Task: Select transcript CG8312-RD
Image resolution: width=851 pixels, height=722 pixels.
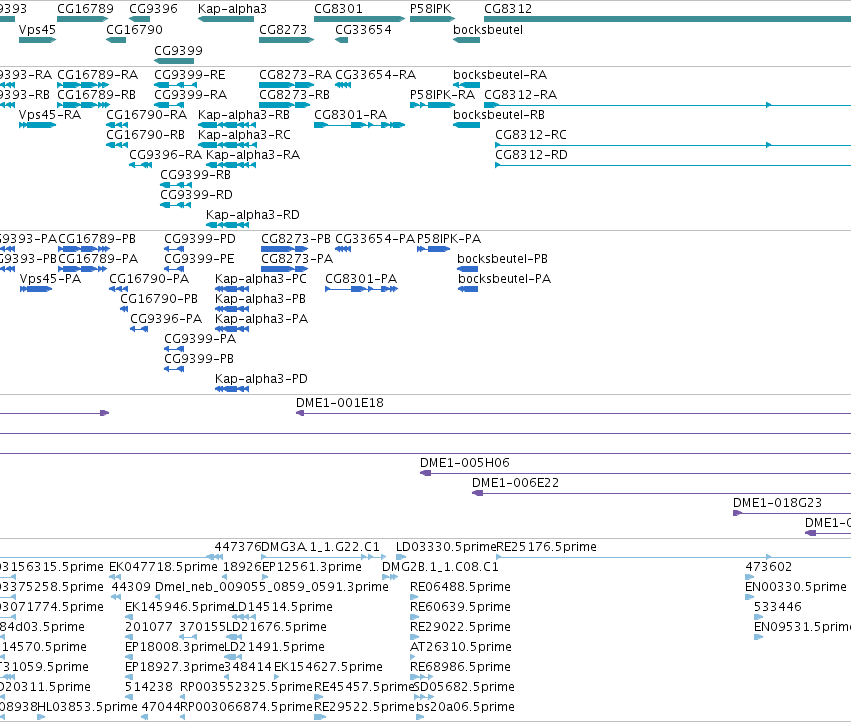Action: point(531,155)
